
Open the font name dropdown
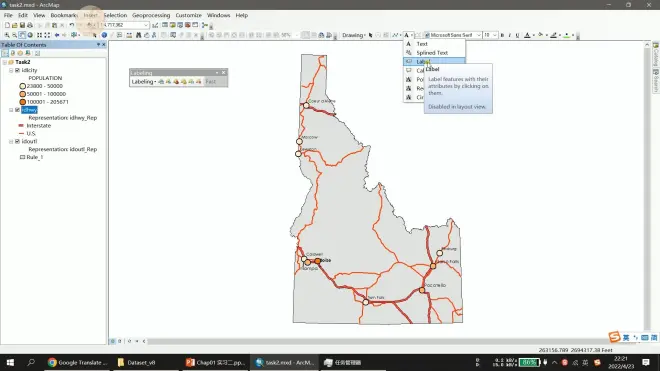pyautogui.click(x=479, y=35)
